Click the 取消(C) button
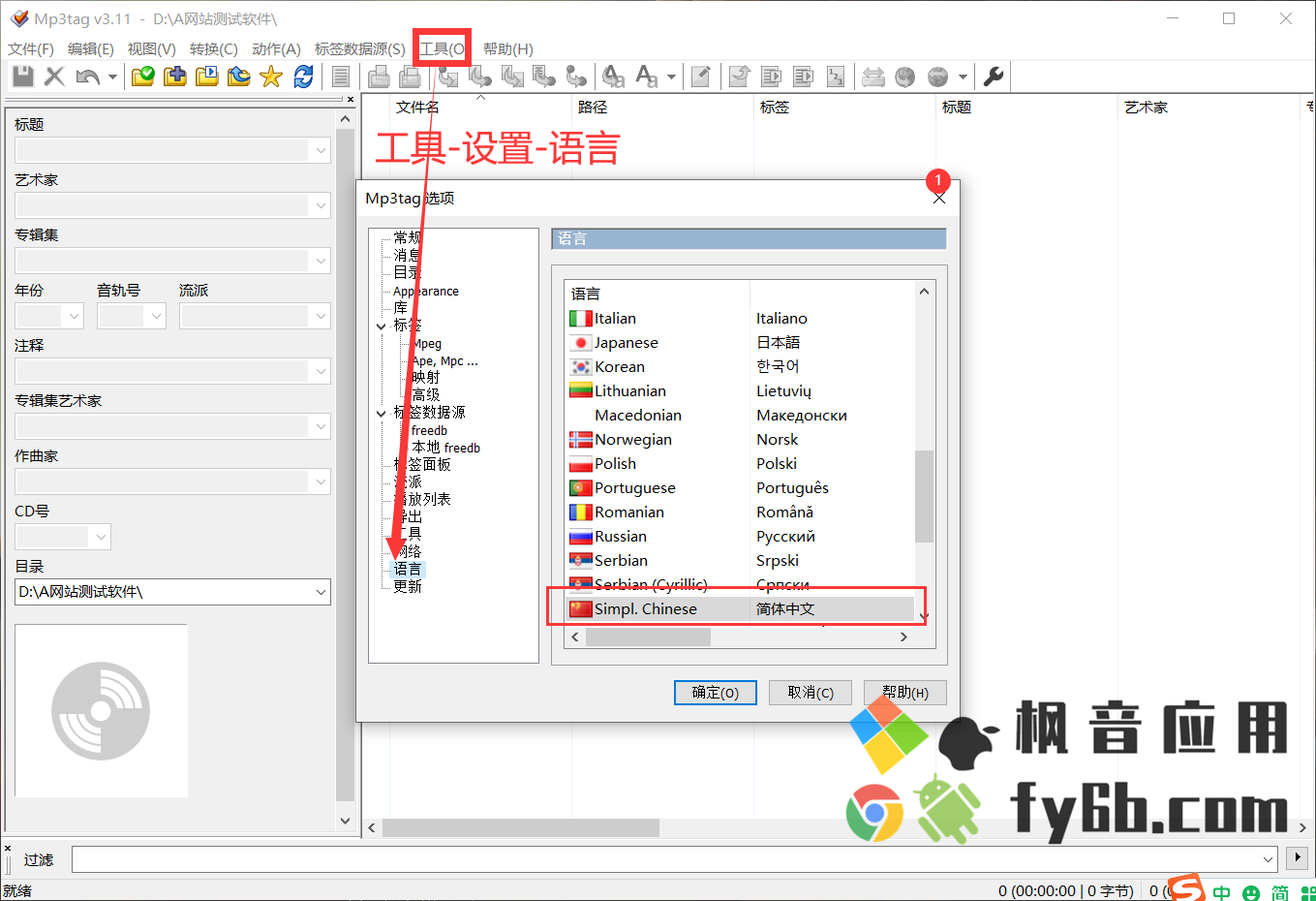This screenshot has height=901, width=1316. tap(811, 693)
